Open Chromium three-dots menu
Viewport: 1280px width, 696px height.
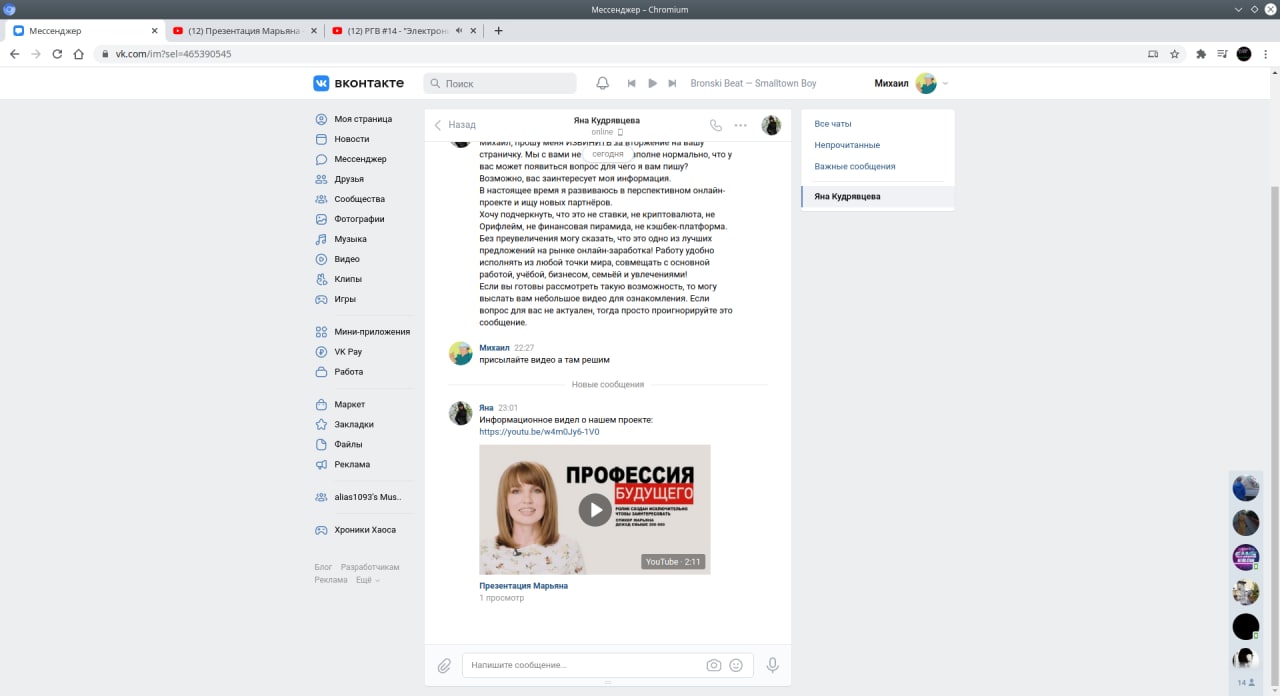click(1268, 54)
